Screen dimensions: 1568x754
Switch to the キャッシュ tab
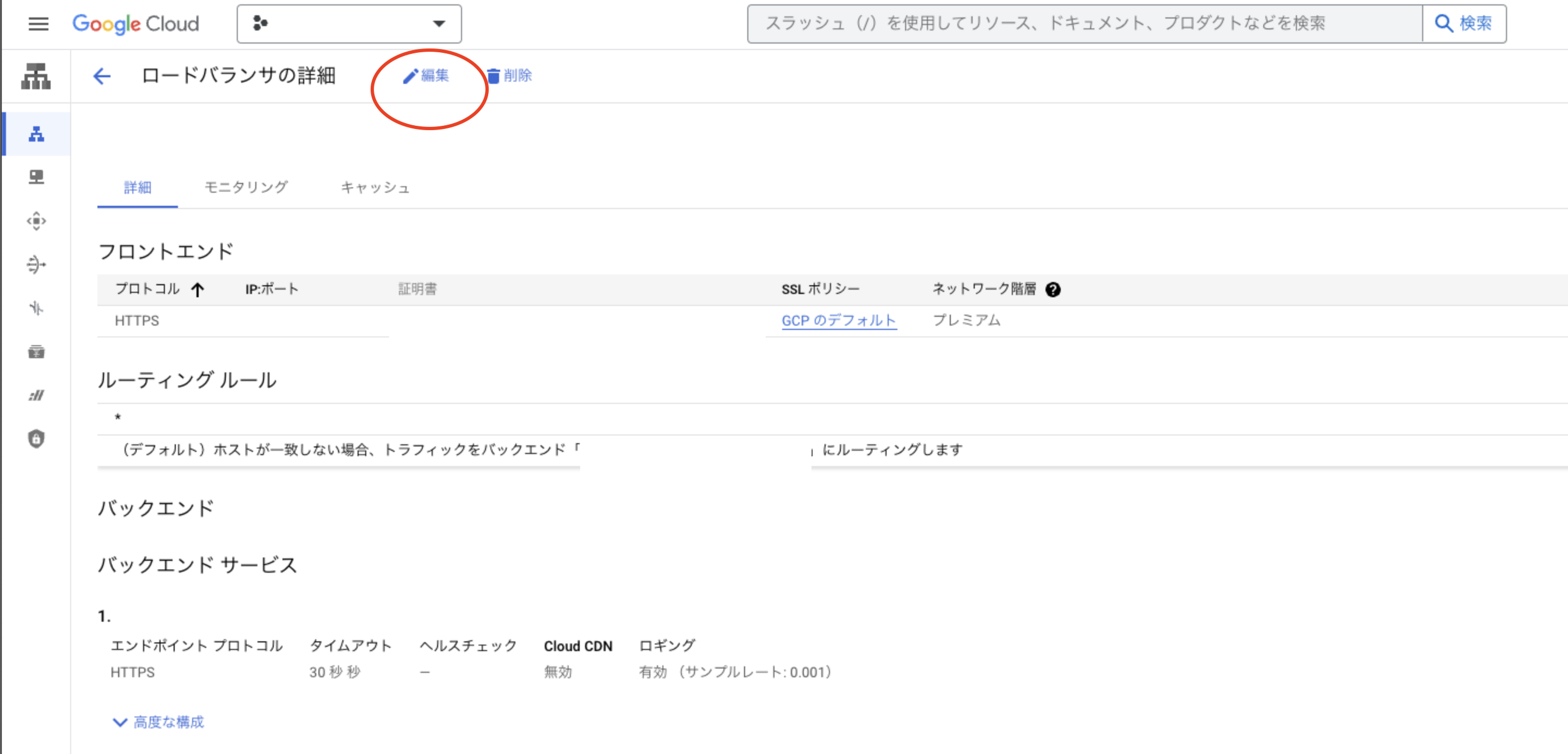[375, 188]
